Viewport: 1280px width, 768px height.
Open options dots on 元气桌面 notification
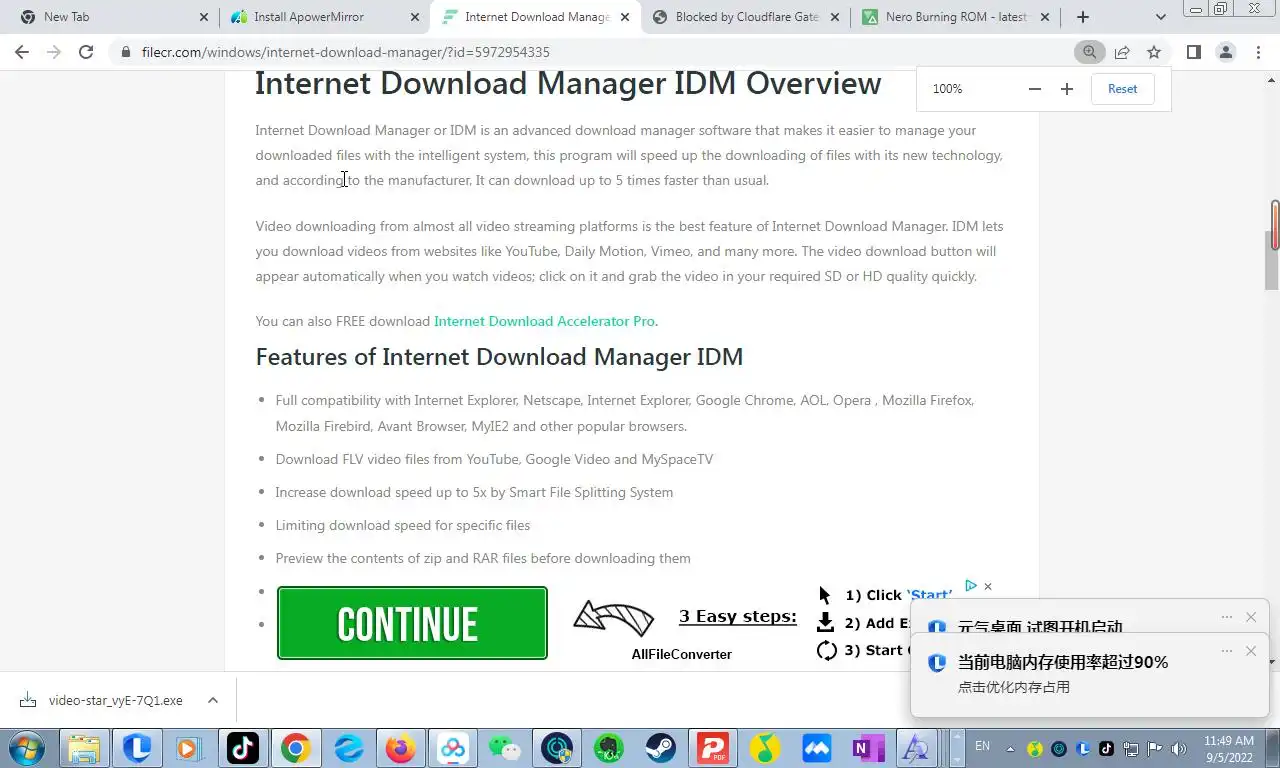tap(1227, 617)
